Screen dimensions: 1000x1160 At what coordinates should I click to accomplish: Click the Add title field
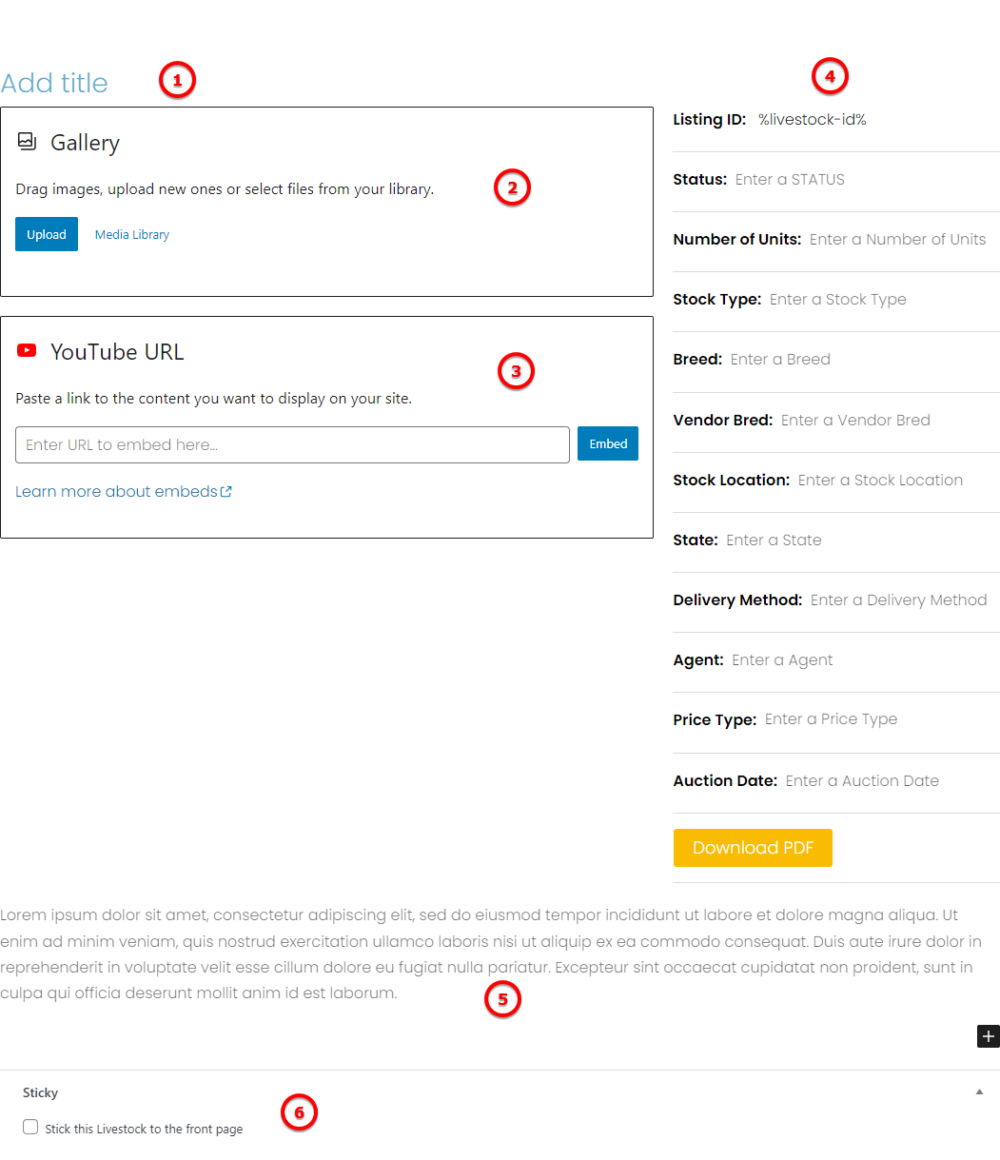coord(55,83)
